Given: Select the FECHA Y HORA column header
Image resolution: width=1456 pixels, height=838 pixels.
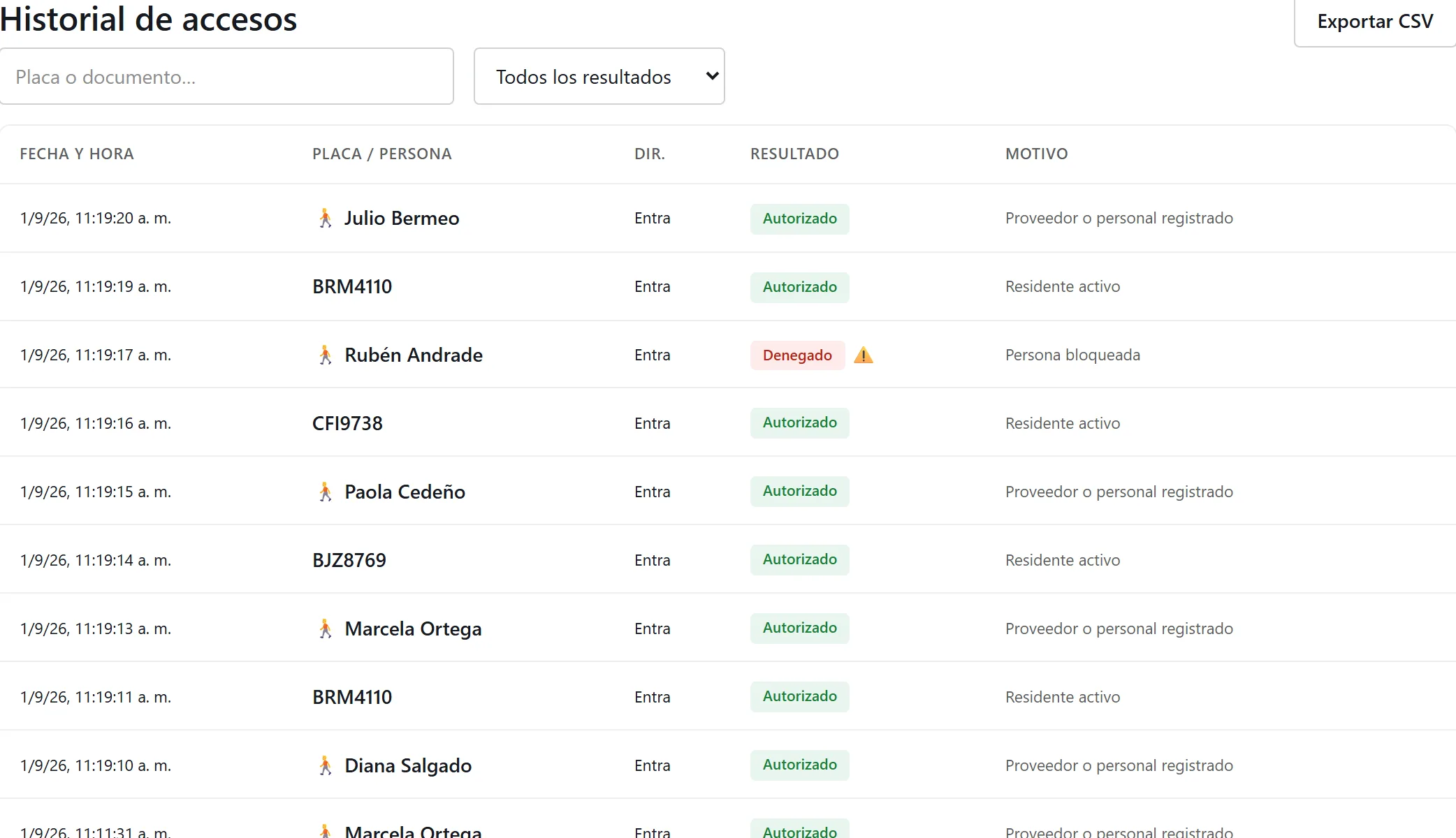Looking at the screenshot, I should (x=77, y=154).
